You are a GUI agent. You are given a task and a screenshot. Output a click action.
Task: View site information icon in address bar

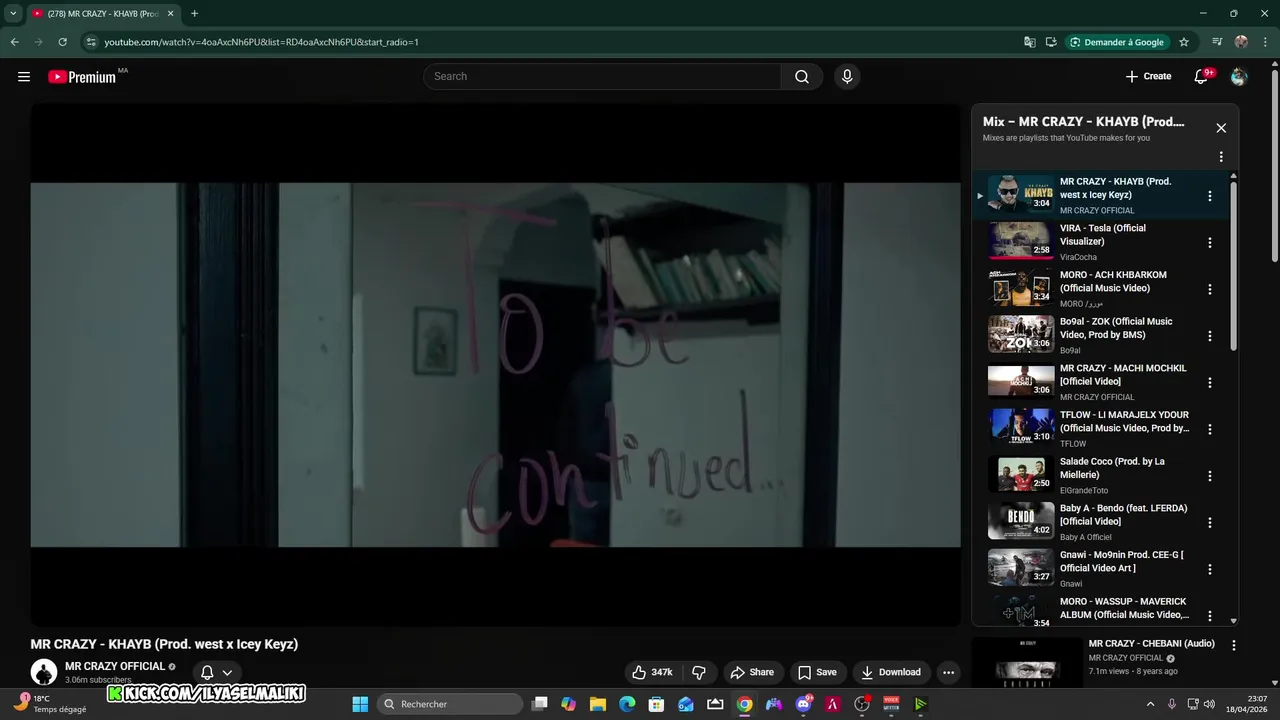(91, 42)
